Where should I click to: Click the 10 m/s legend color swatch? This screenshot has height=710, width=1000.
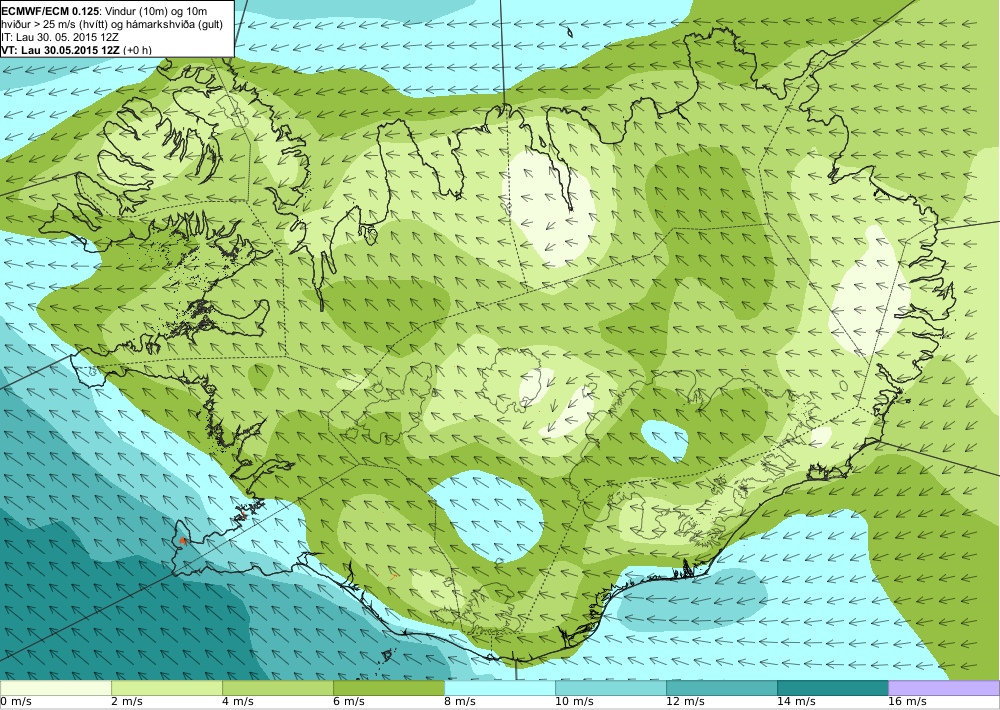pos(610,688)
